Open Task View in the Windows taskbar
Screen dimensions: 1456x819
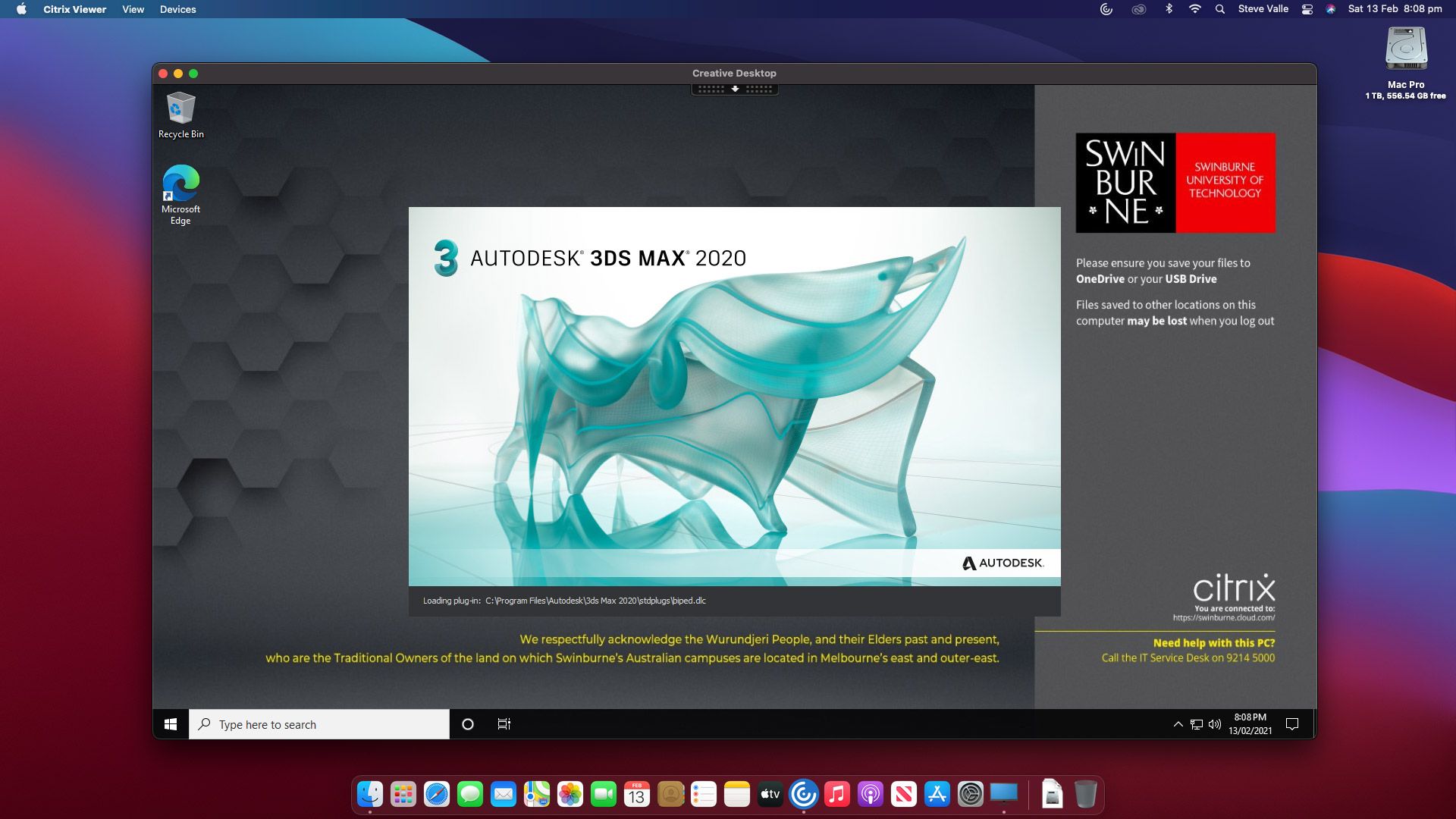pos(504,724)
